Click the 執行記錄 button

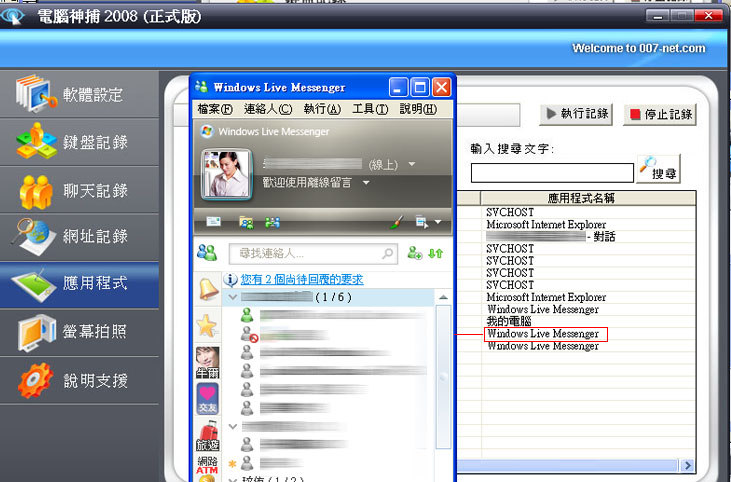pos(576,114)
